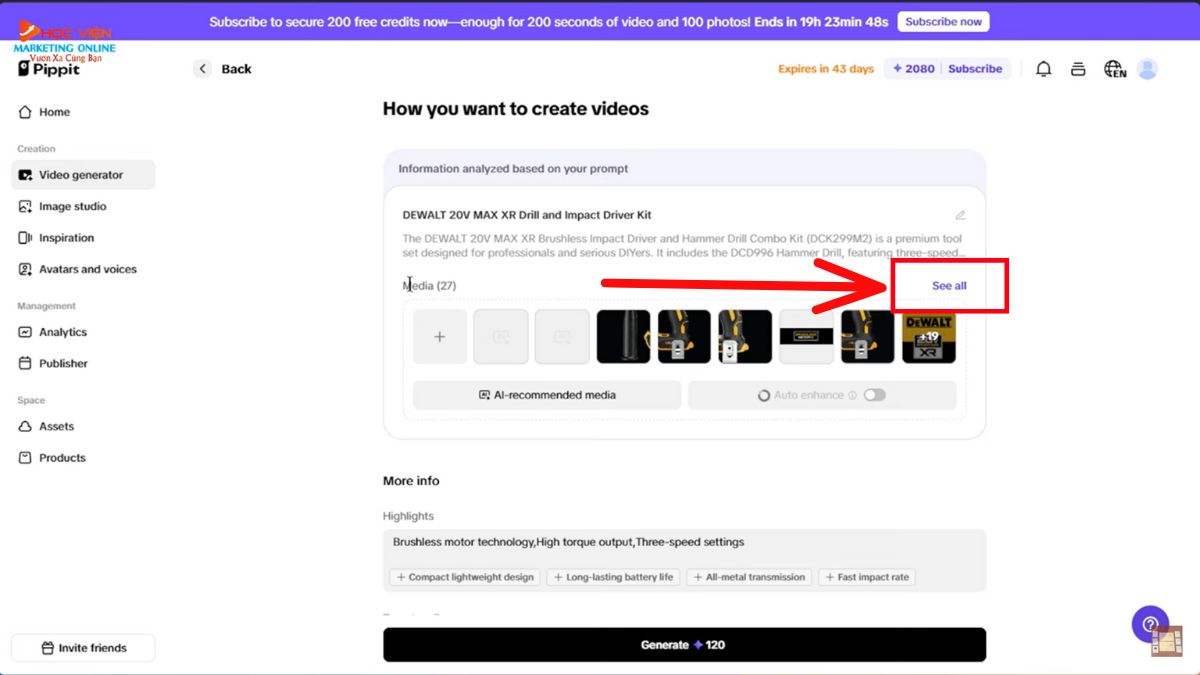Click the Pippit logo

coord(49,69)
